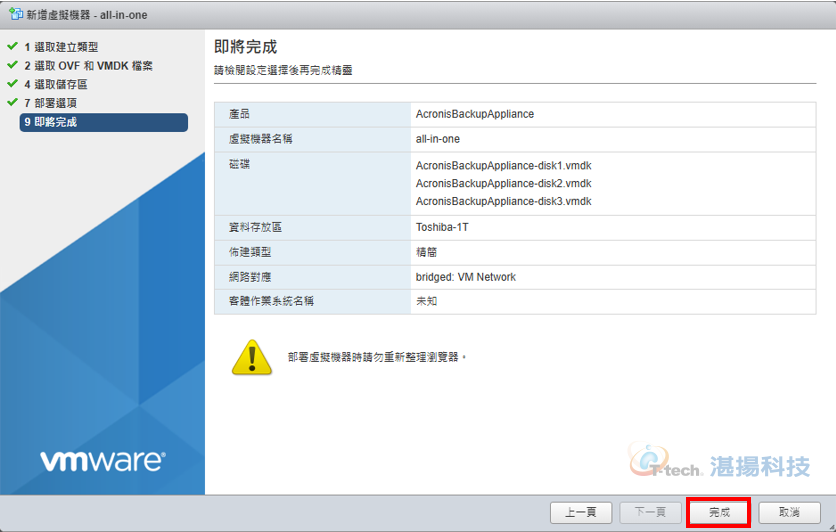Click the checkmark beside step 7 deployment options
Screen dimensions: 836x532
coord(12,102)
